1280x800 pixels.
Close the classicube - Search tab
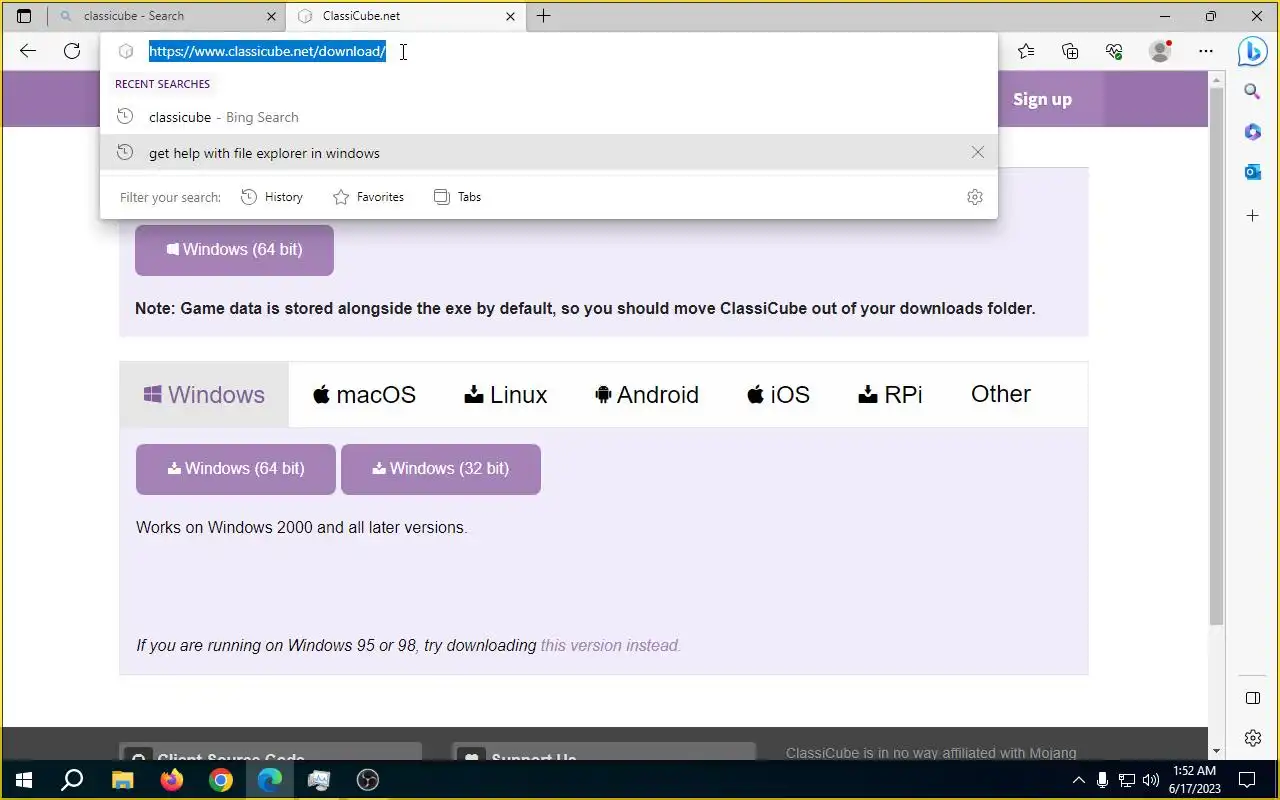click(x=272, y=16)
